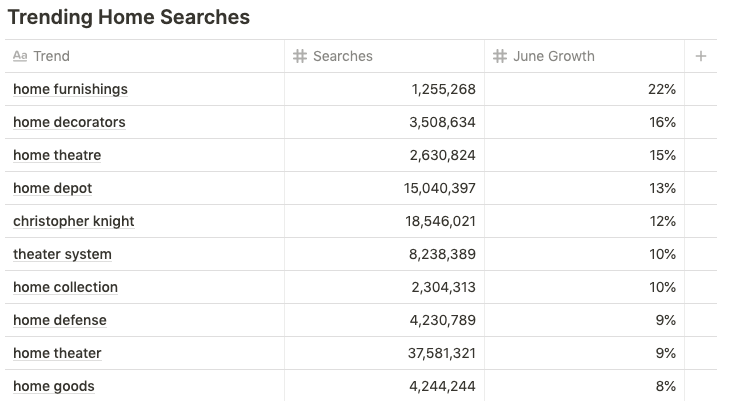Select the 37,581,321 searches cell
Screen dimensions: 738x401
click(x=385, y=353)
